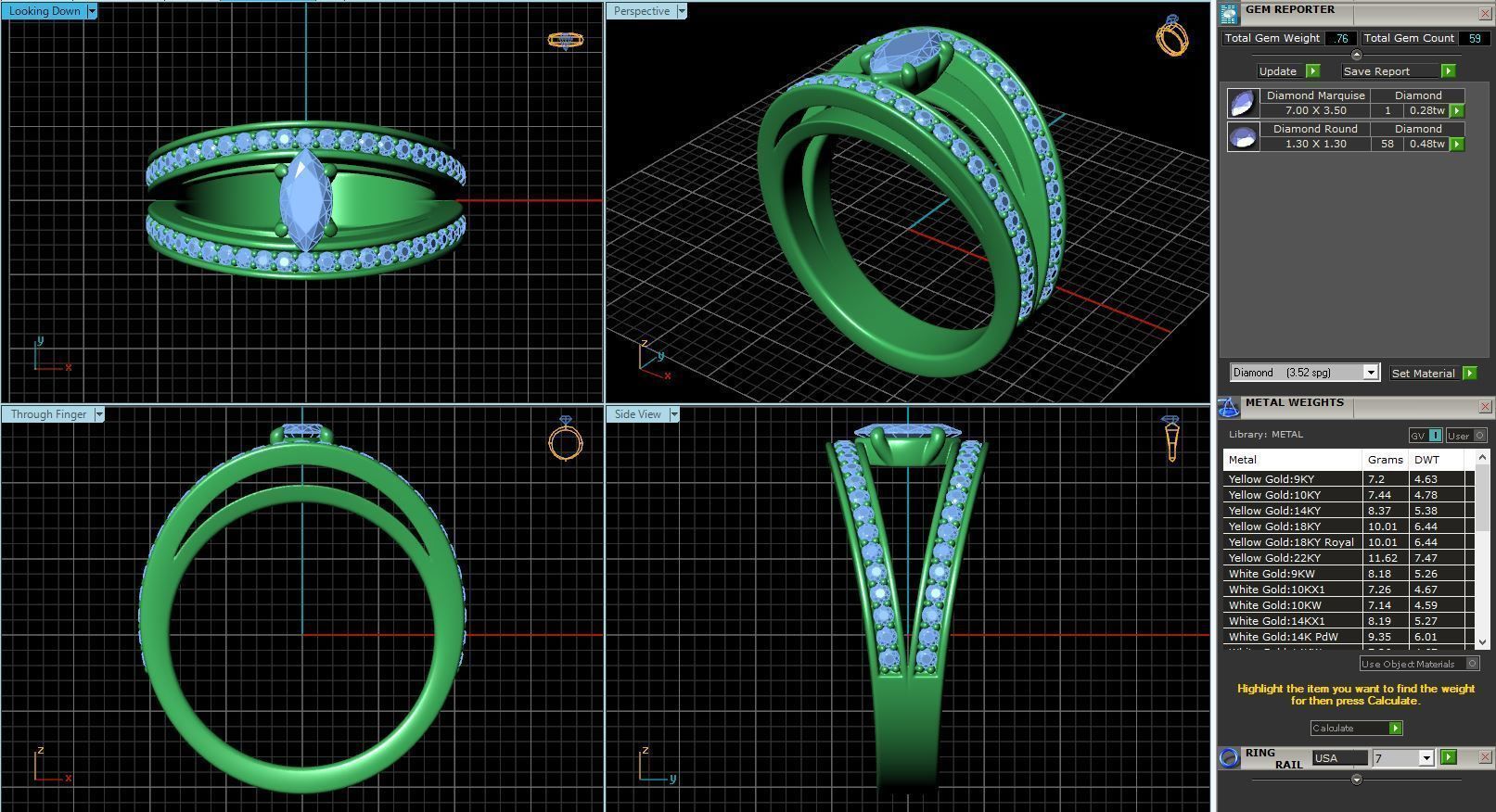Click the Total Gem Weight value field
This screenshot has width=1496, height=812.
click(1341, 38)
